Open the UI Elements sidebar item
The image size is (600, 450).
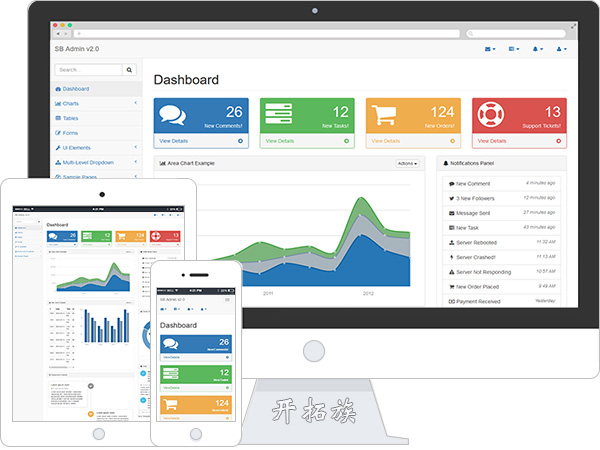96,148
